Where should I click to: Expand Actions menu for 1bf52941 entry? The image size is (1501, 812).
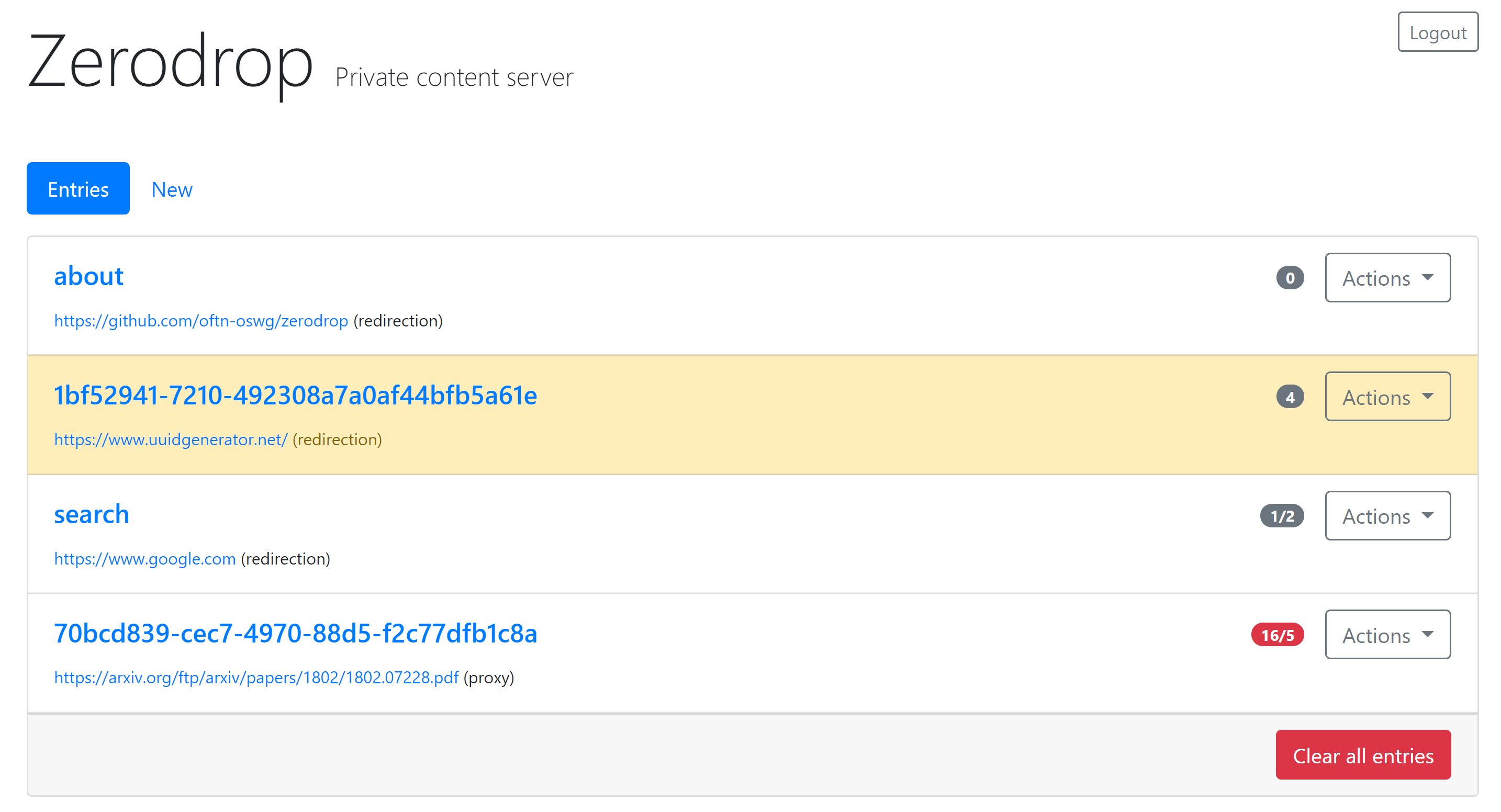(1387, 397)
